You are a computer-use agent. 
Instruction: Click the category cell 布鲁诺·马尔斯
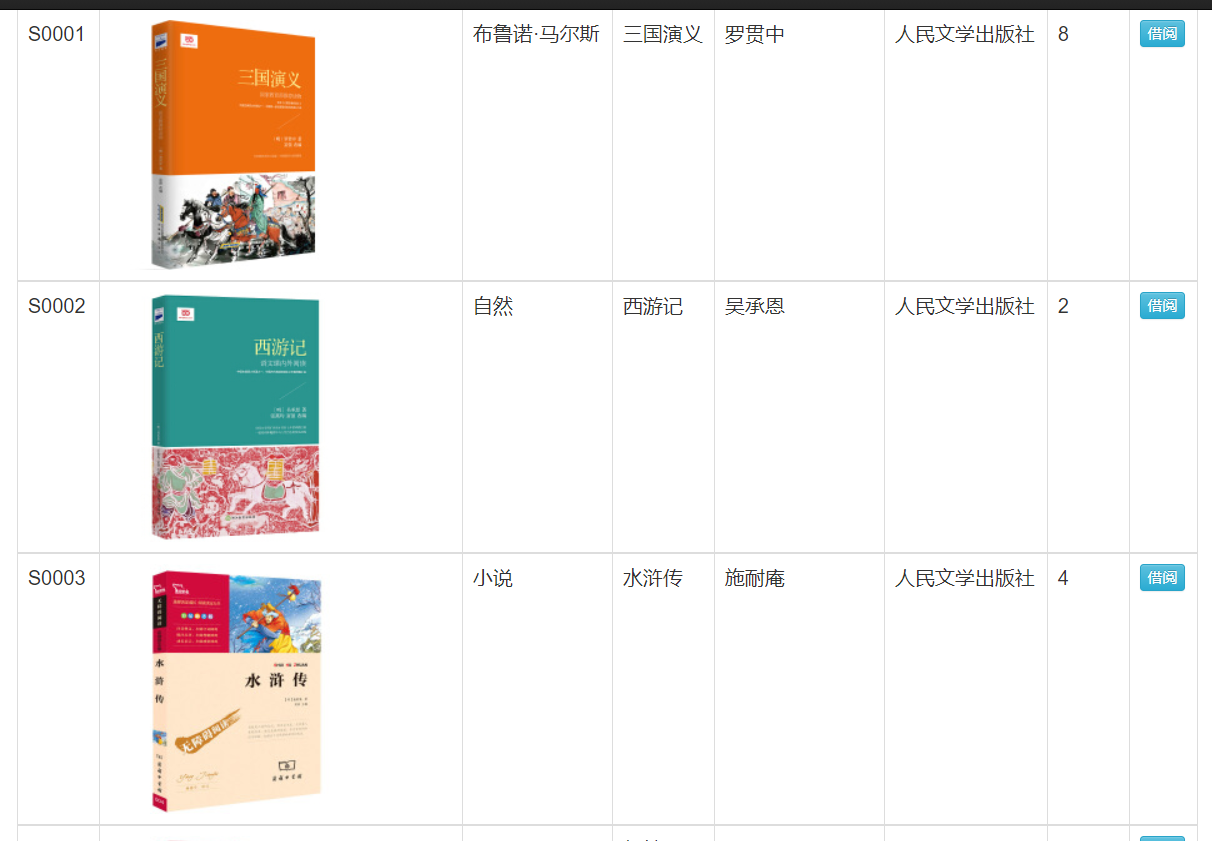536,35
